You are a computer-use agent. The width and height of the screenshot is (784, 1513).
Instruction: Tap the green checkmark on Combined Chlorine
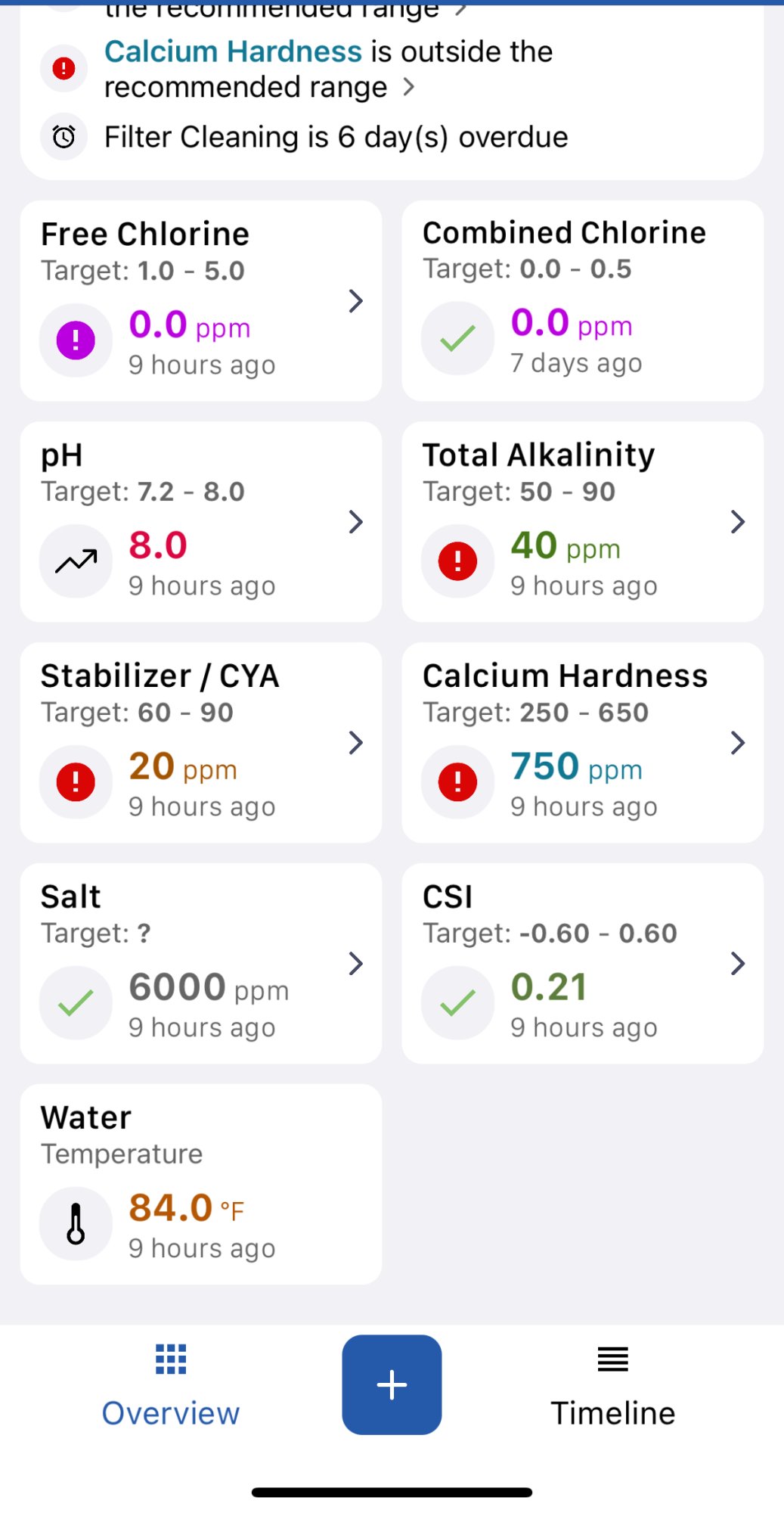457,338
